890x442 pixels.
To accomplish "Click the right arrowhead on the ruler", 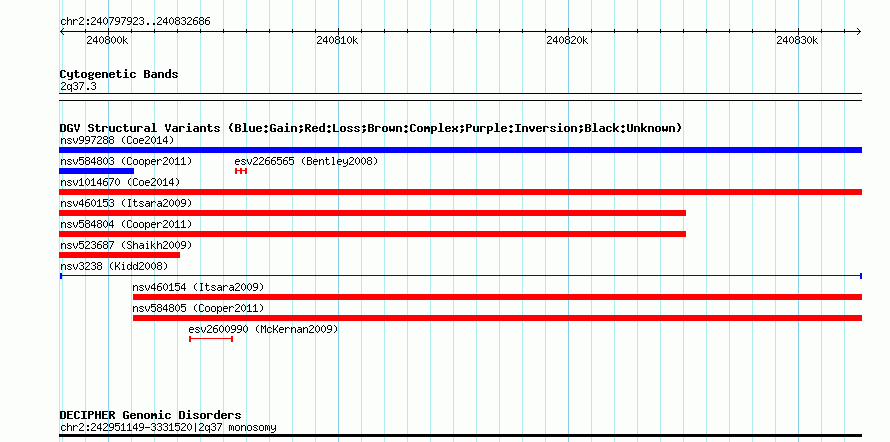I will 859,31.
